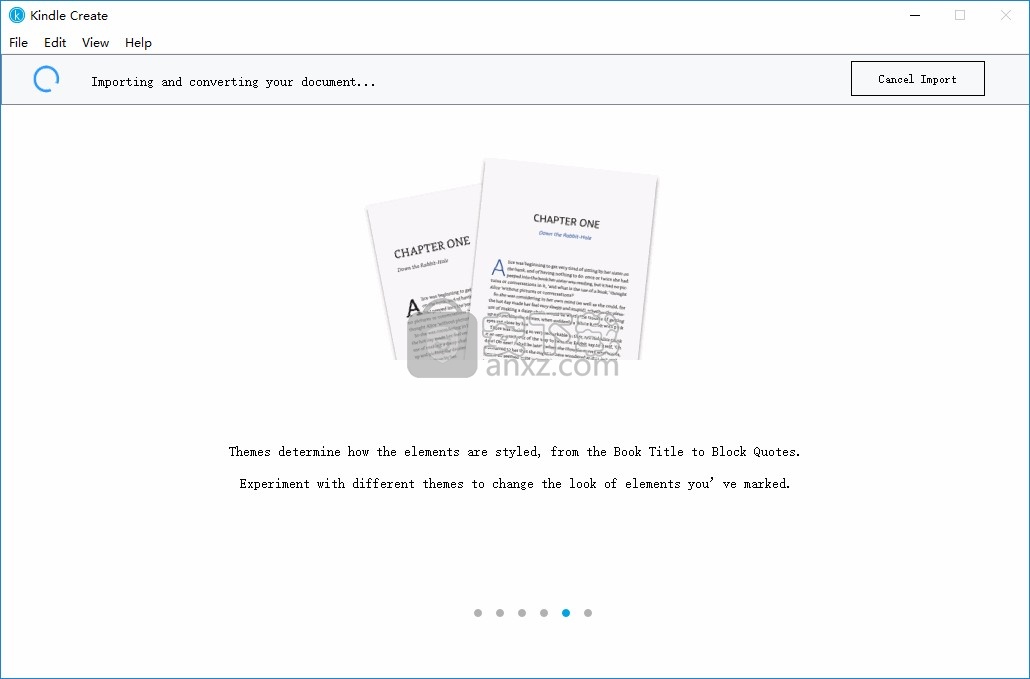Click the themed chapter pages illustration

(512, 260)
